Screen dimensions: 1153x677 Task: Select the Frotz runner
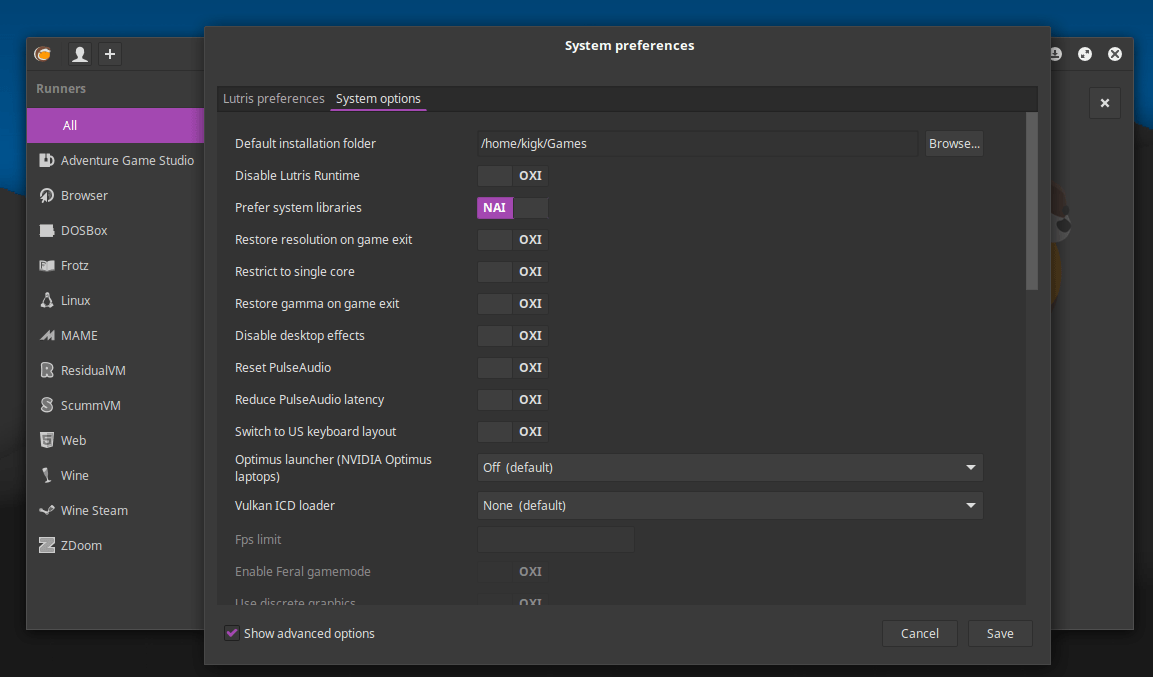pos(115,265)
